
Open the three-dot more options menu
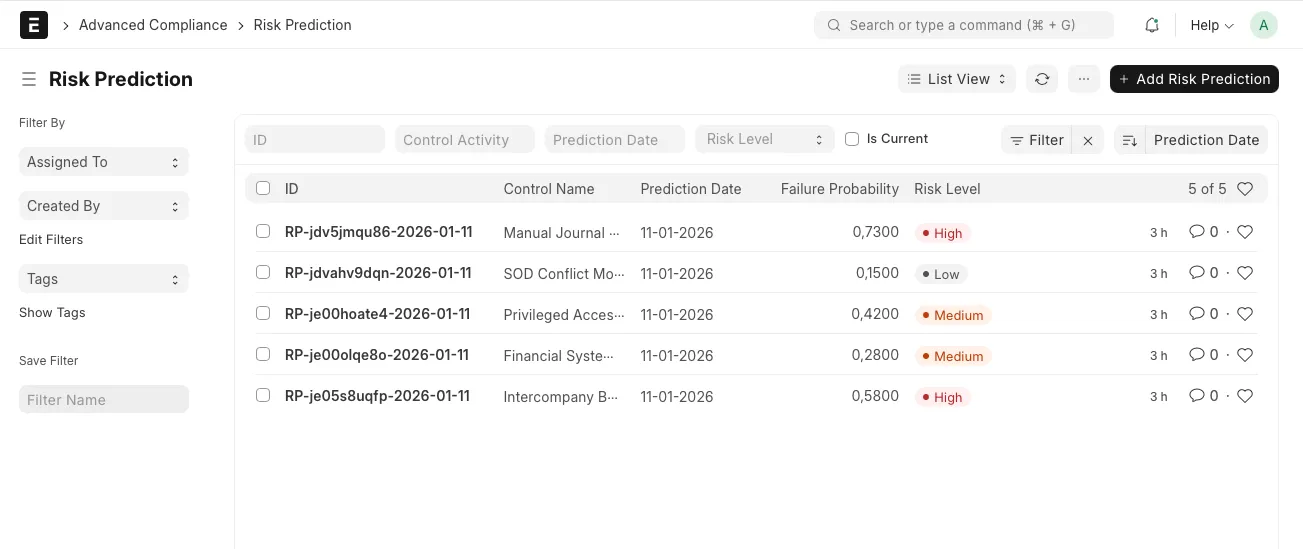(1084, 79)
